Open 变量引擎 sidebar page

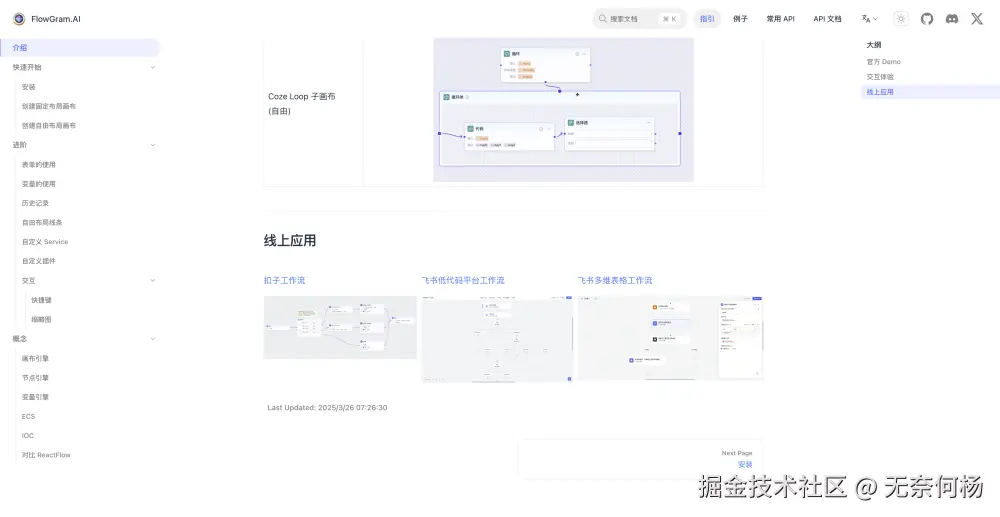35,397
